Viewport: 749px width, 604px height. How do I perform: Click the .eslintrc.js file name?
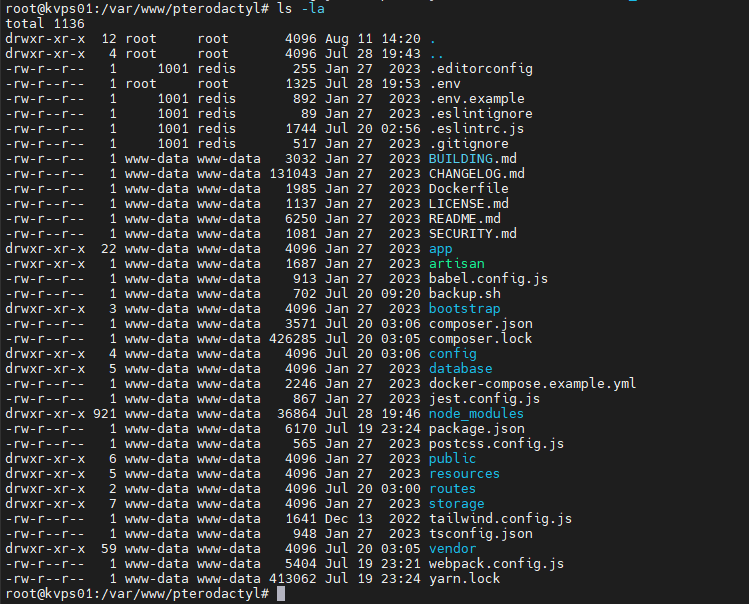click(x=477, y=129)
